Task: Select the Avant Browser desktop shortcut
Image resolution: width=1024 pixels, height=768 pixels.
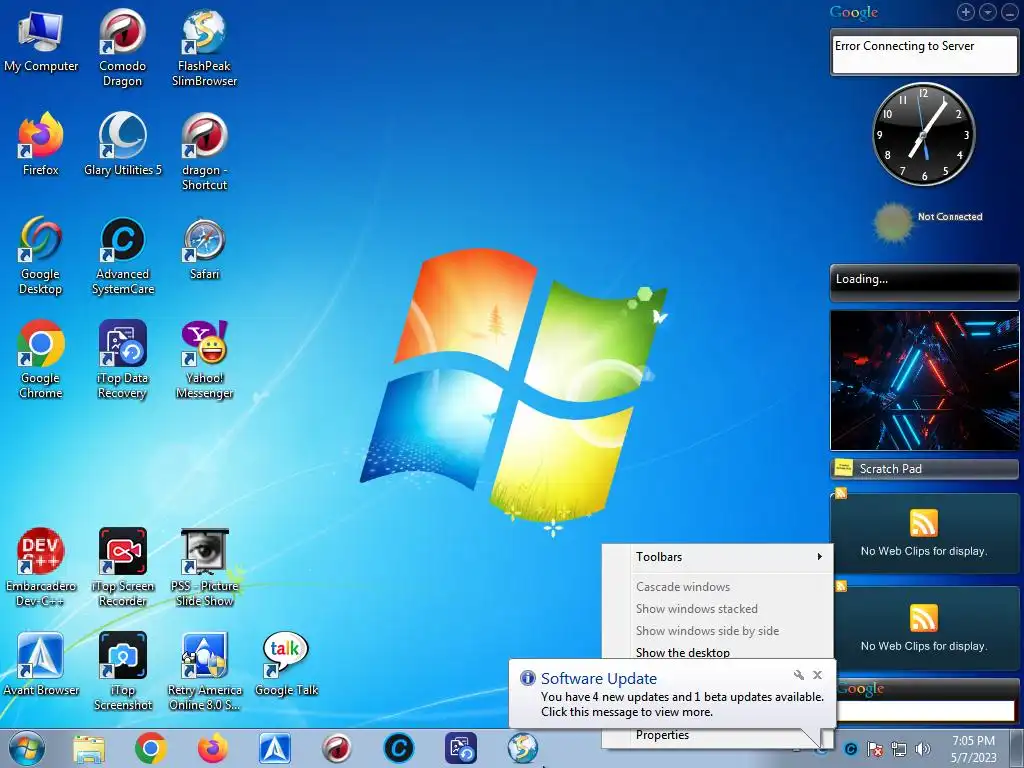Action: [40, 664]
